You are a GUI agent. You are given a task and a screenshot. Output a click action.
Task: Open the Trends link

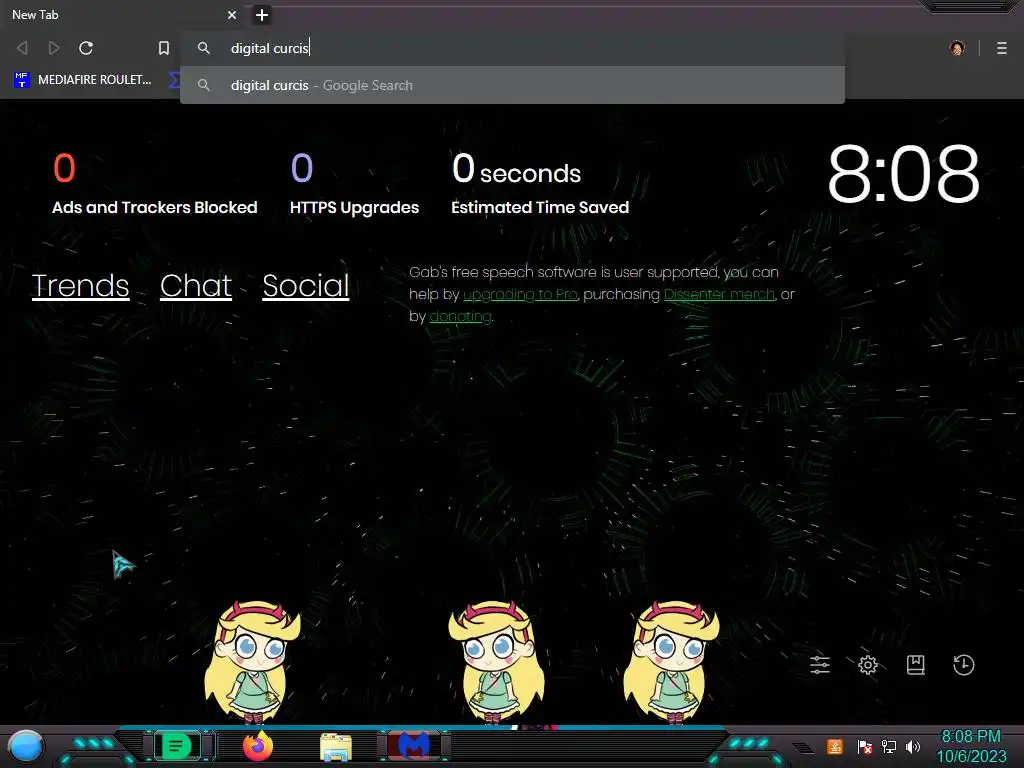pos(80,285)
